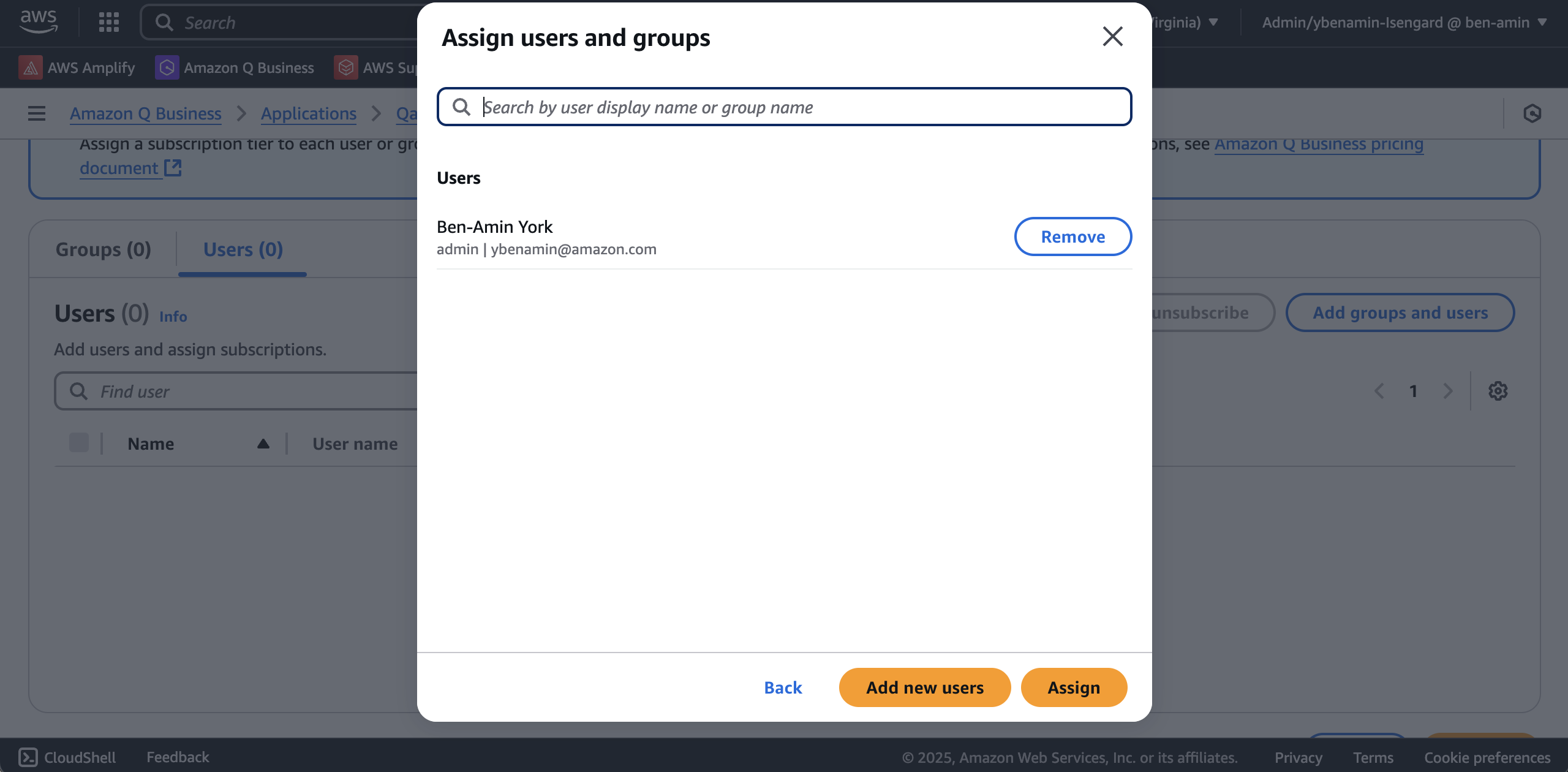Open the Amazon Q Business pricing document link
This screenshot has height=772, width=1568.
coord(1317,144)
